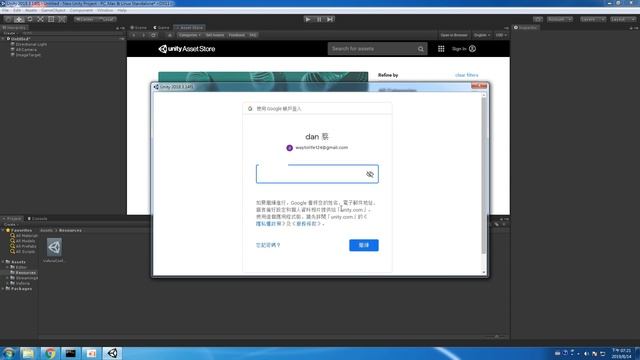This screenshot has width=640, height=360.
Task: Click the FAQ button
Action: [253, 35]
